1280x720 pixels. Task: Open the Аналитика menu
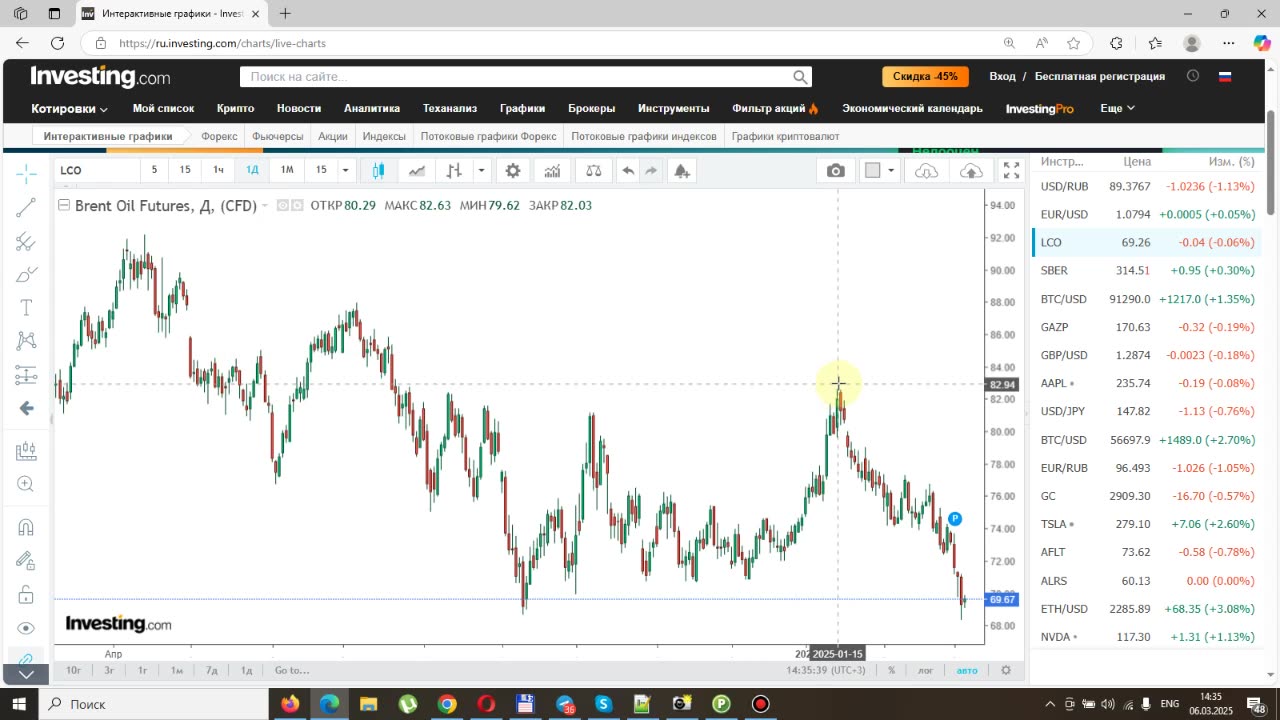(x=372, y=108)
